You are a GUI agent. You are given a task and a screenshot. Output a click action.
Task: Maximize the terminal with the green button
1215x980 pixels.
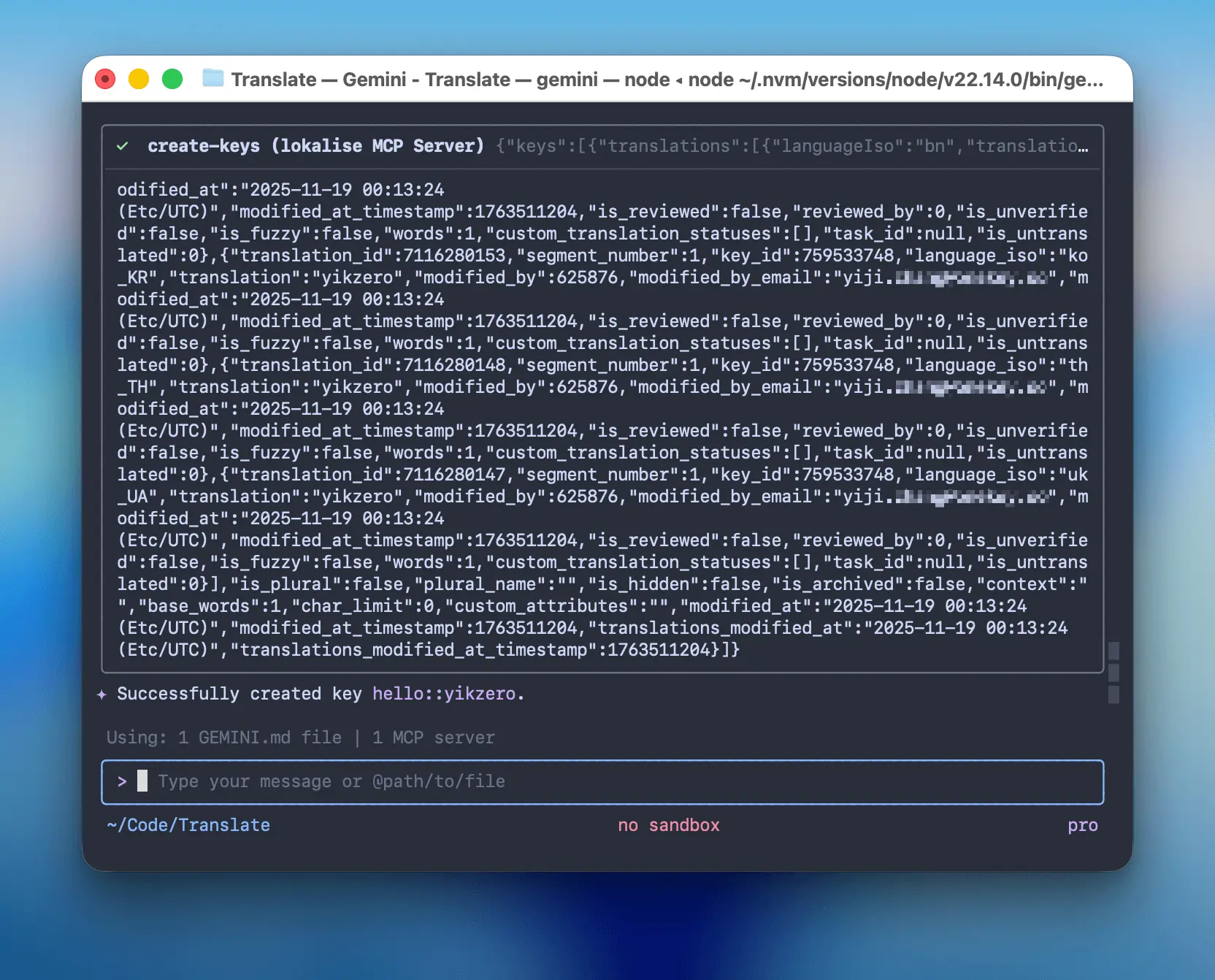(x=172, y=79)
